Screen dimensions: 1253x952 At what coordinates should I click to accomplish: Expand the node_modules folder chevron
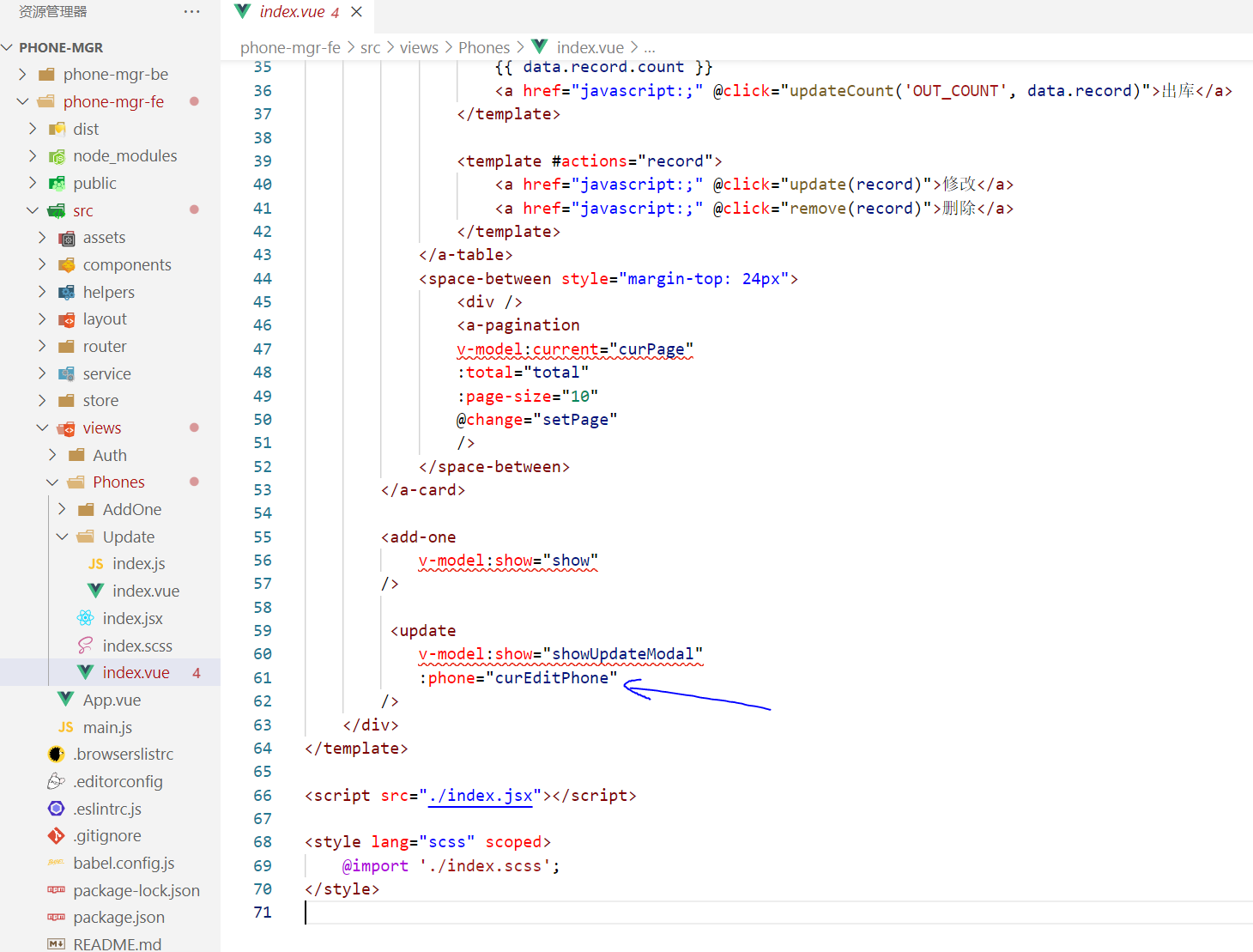pyautogui.click(x=33, y=156)
